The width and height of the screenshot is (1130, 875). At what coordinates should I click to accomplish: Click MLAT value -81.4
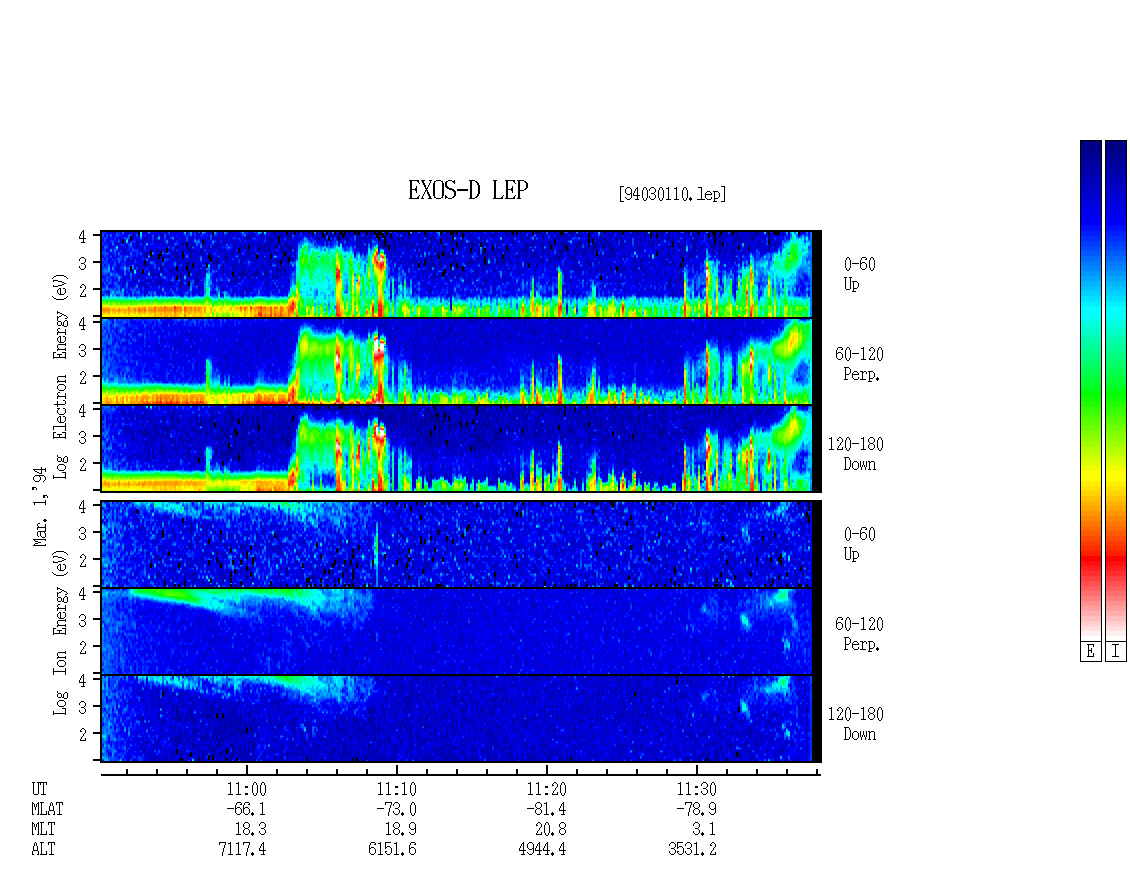pos(546,809)
